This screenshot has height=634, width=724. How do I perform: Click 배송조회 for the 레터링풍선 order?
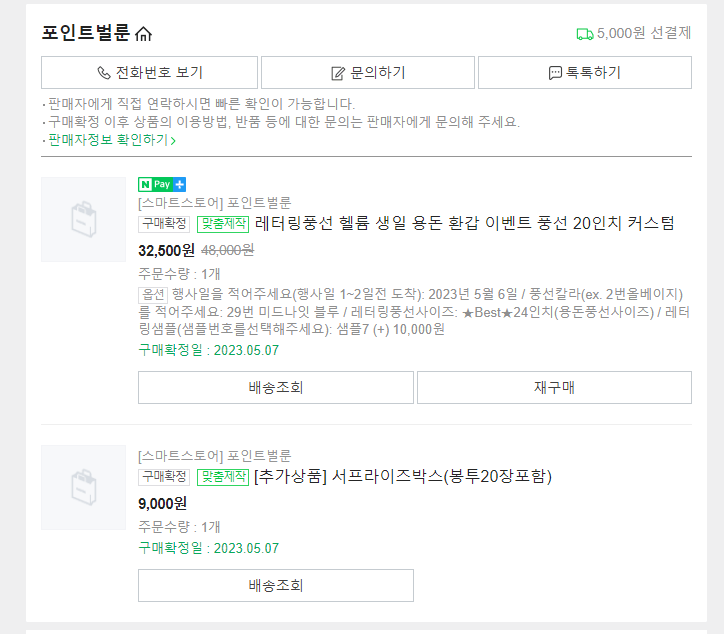(x=276, y=387)
